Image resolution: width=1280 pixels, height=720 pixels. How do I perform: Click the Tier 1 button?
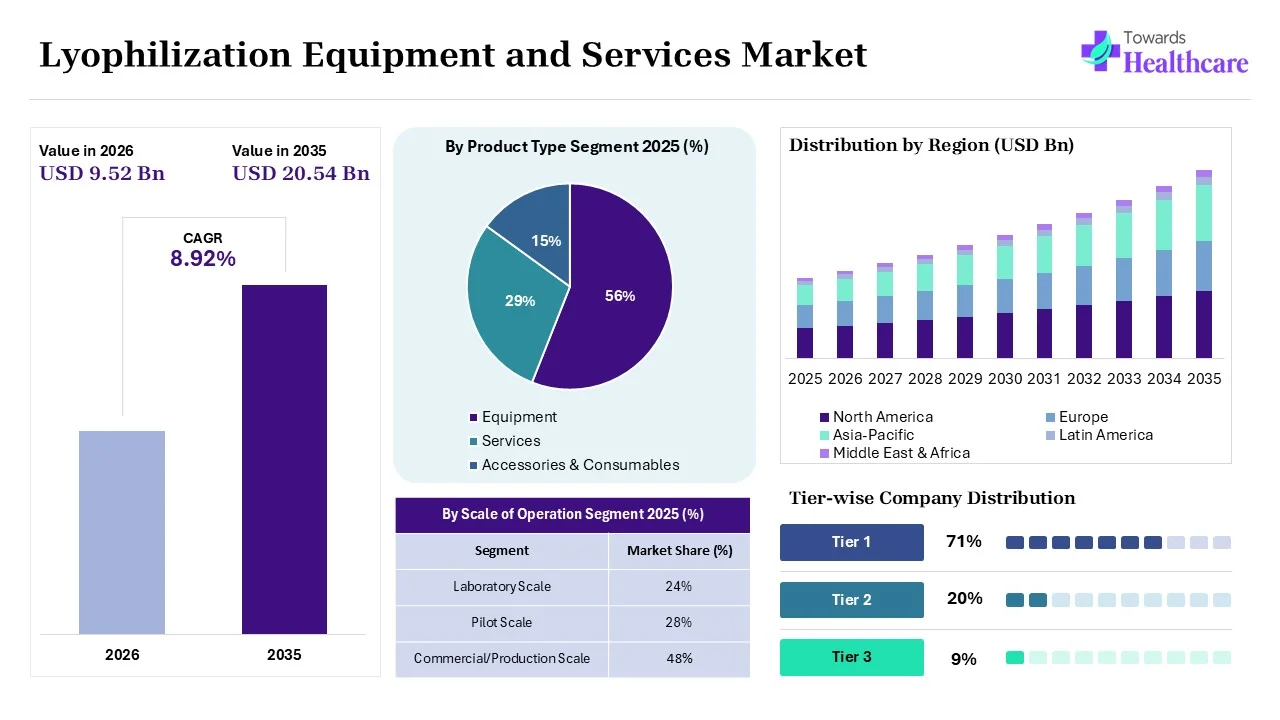pos(852,542)
